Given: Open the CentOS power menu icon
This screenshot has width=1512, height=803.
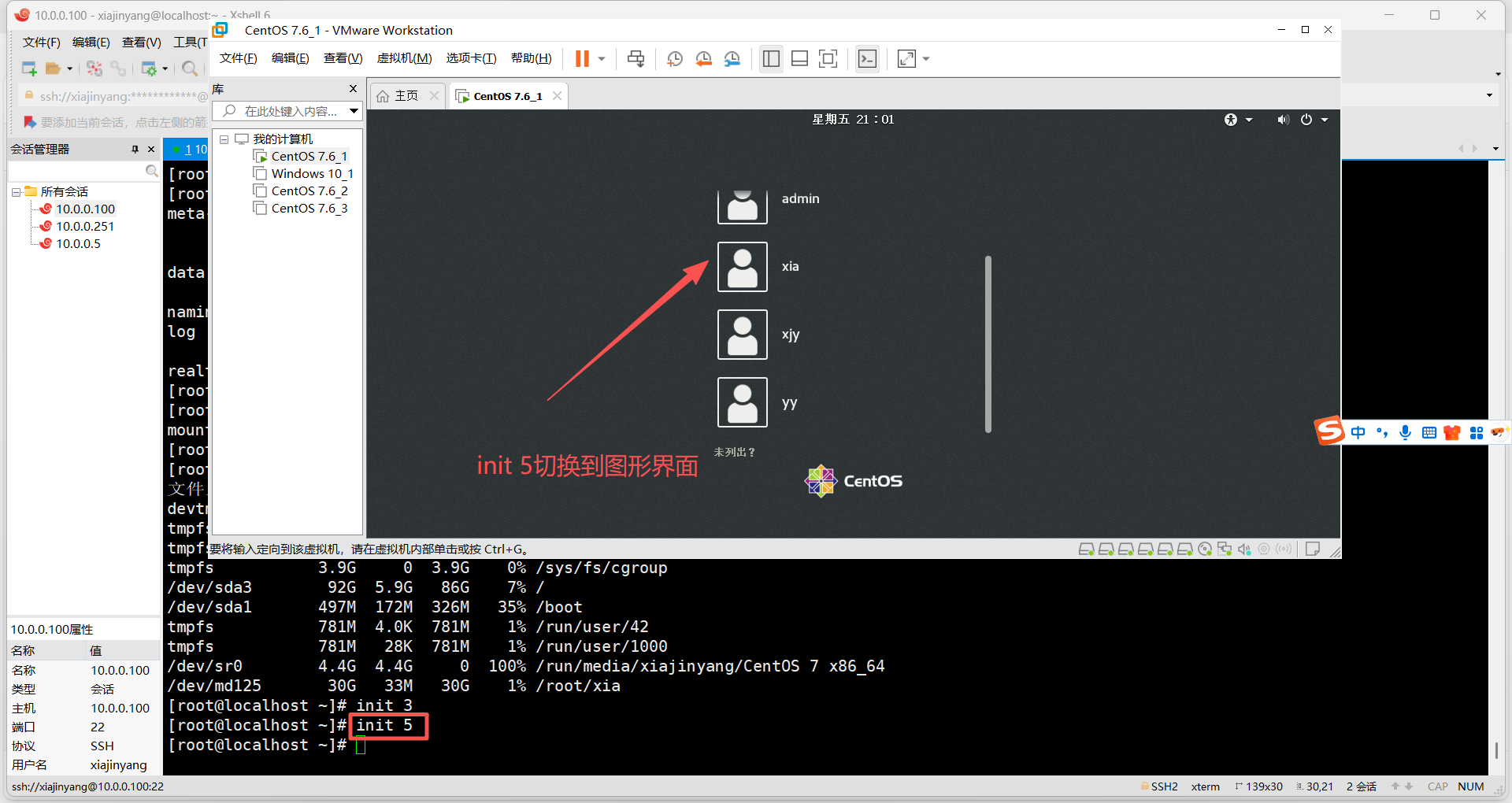Looking at the screenshot, I should pos(1306,120).
